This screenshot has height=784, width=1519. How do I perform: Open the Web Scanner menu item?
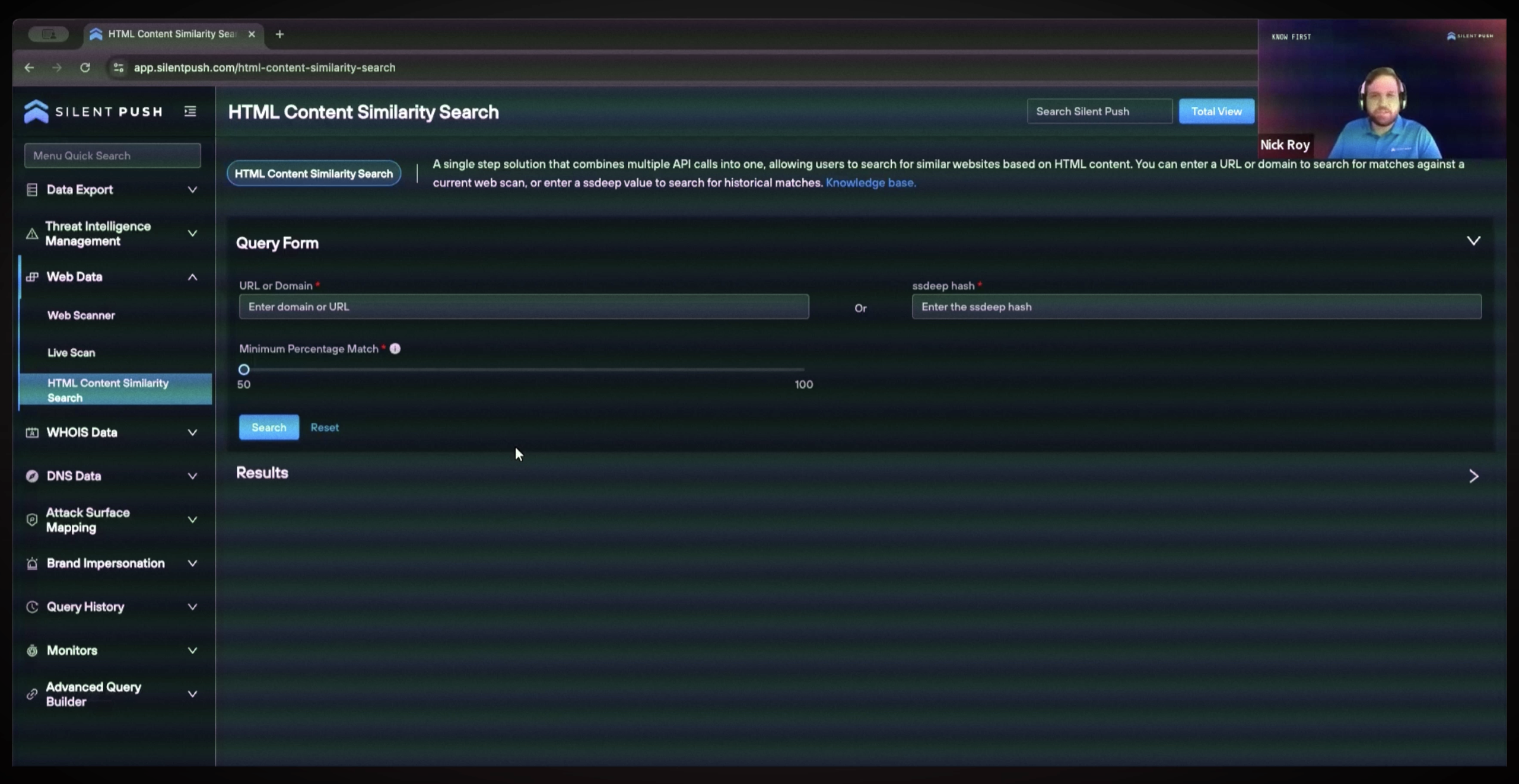point(81,315)
